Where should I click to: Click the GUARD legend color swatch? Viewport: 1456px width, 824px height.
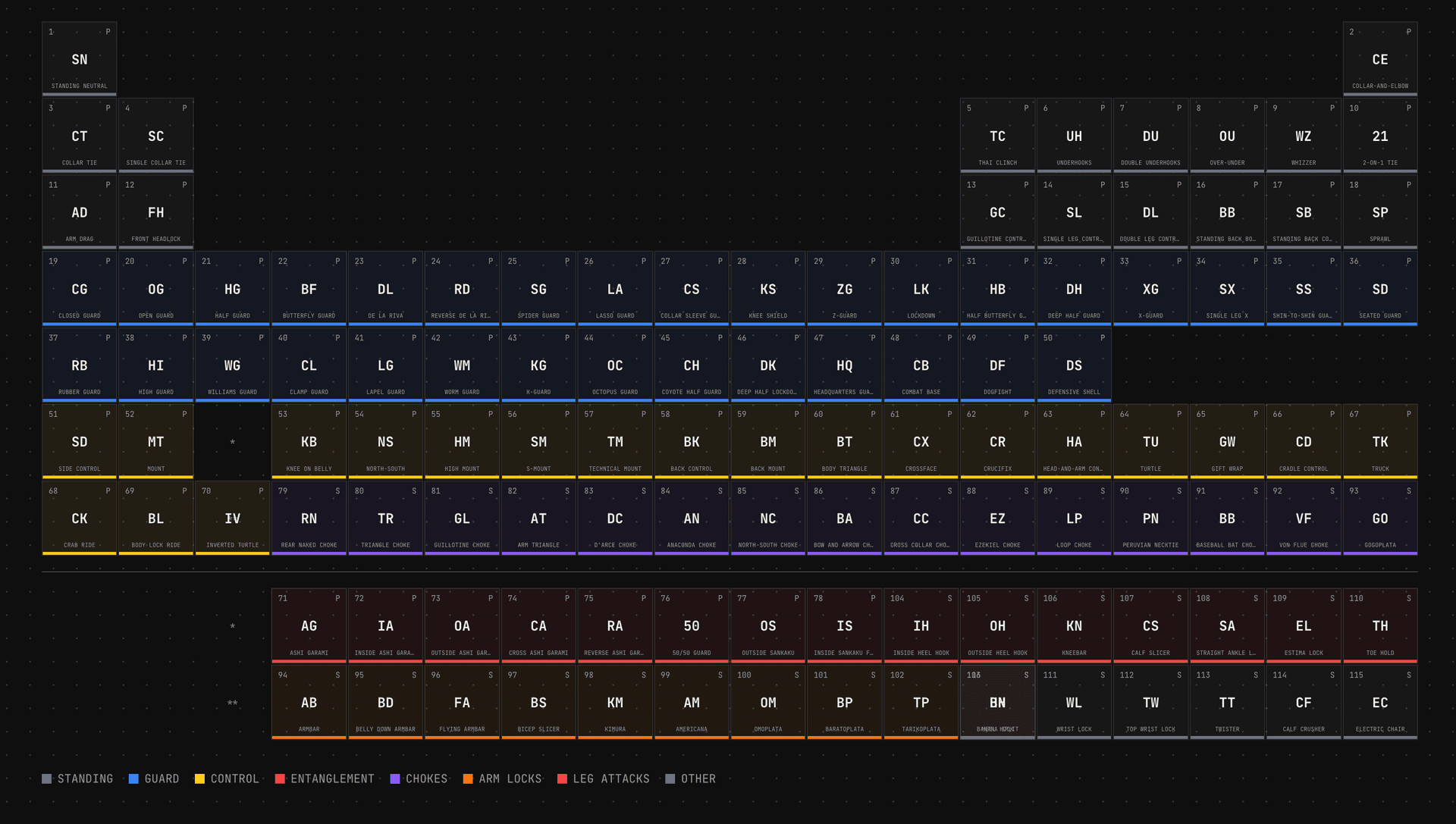point(133,779)
